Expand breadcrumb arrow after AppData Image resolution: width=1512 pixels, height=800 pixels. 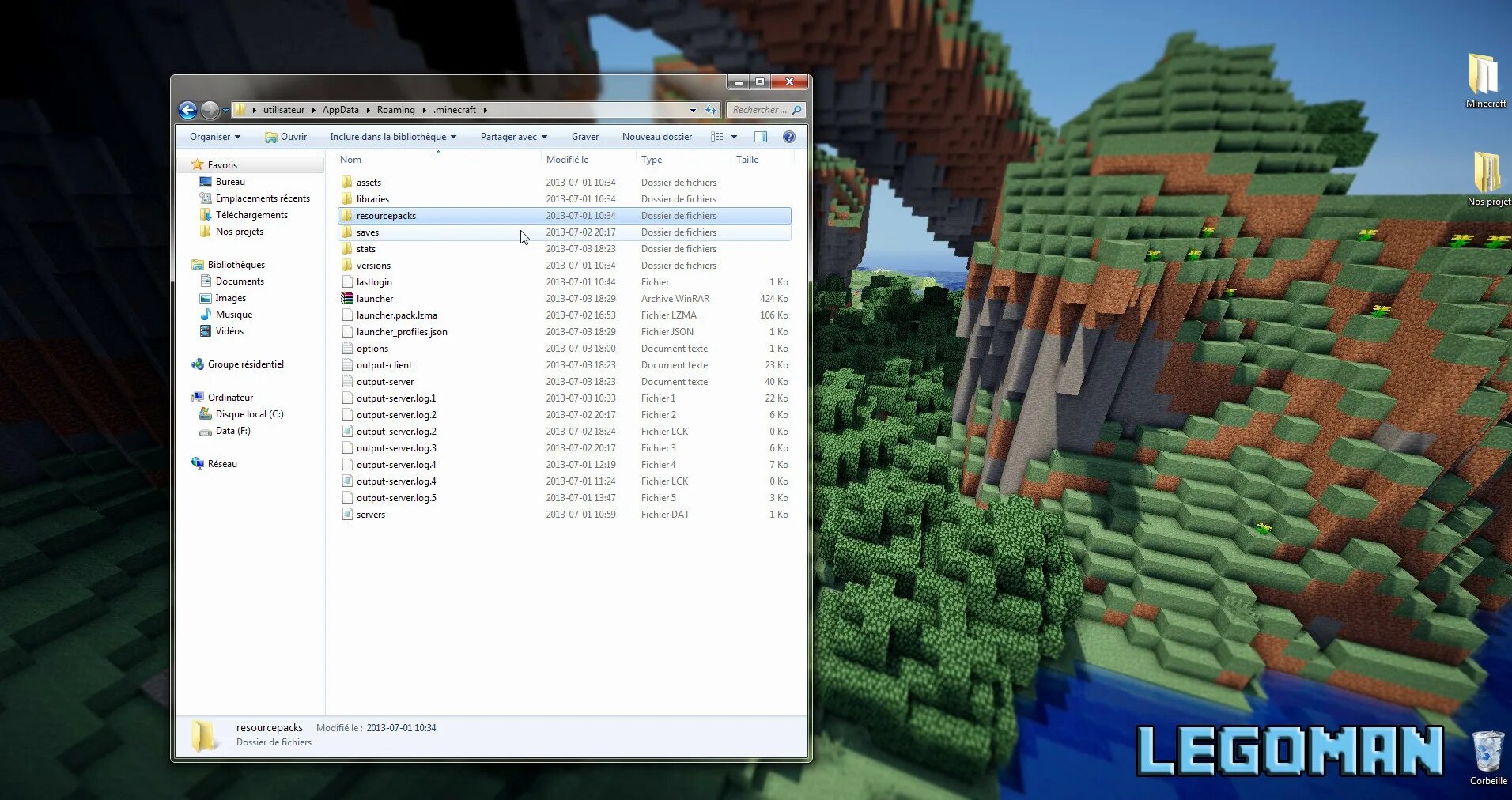[x=368, y=110]
